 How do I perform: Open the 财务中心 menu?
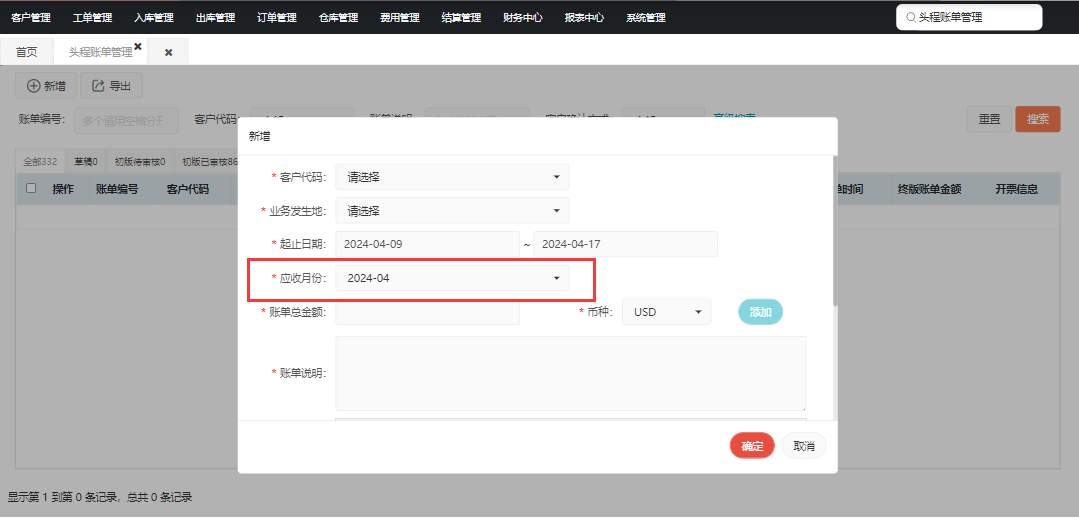(x=523, y=18)
